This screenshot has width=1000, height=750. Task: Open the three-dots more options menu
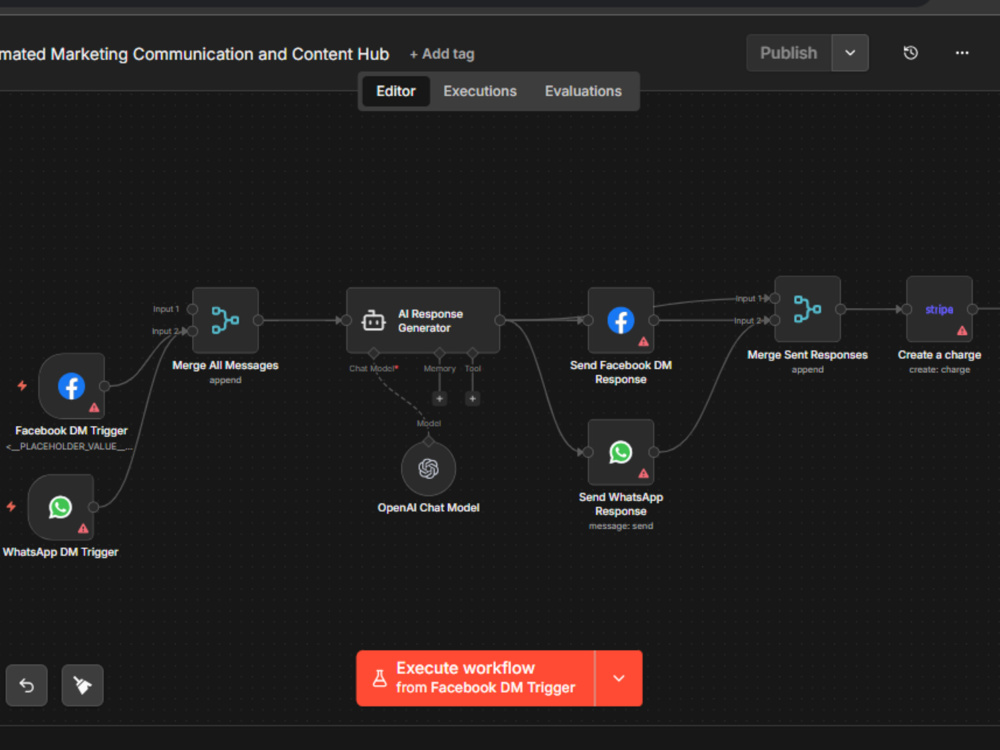(x=962, y=53)
